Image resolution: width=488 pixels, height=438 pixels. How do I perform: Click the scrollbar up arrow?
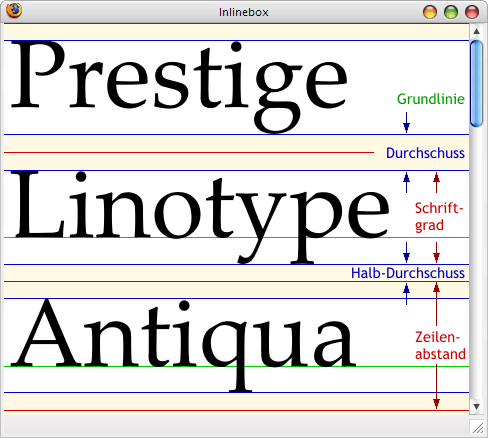coord(476,31)
